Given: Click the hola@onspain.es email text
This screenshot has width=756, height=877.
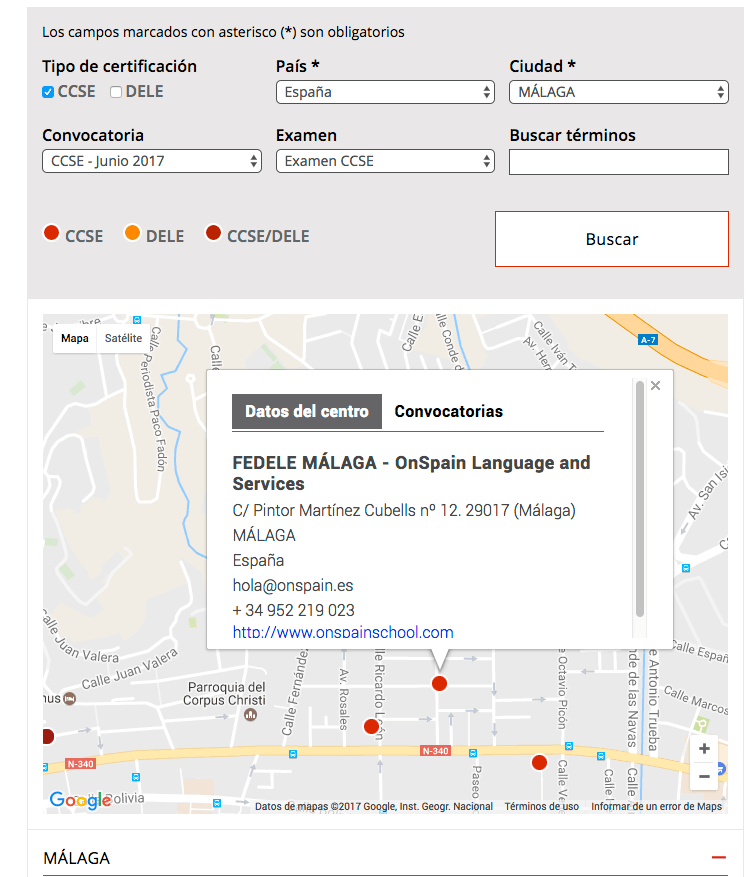Looking at the screenshot, I should 293,586.
